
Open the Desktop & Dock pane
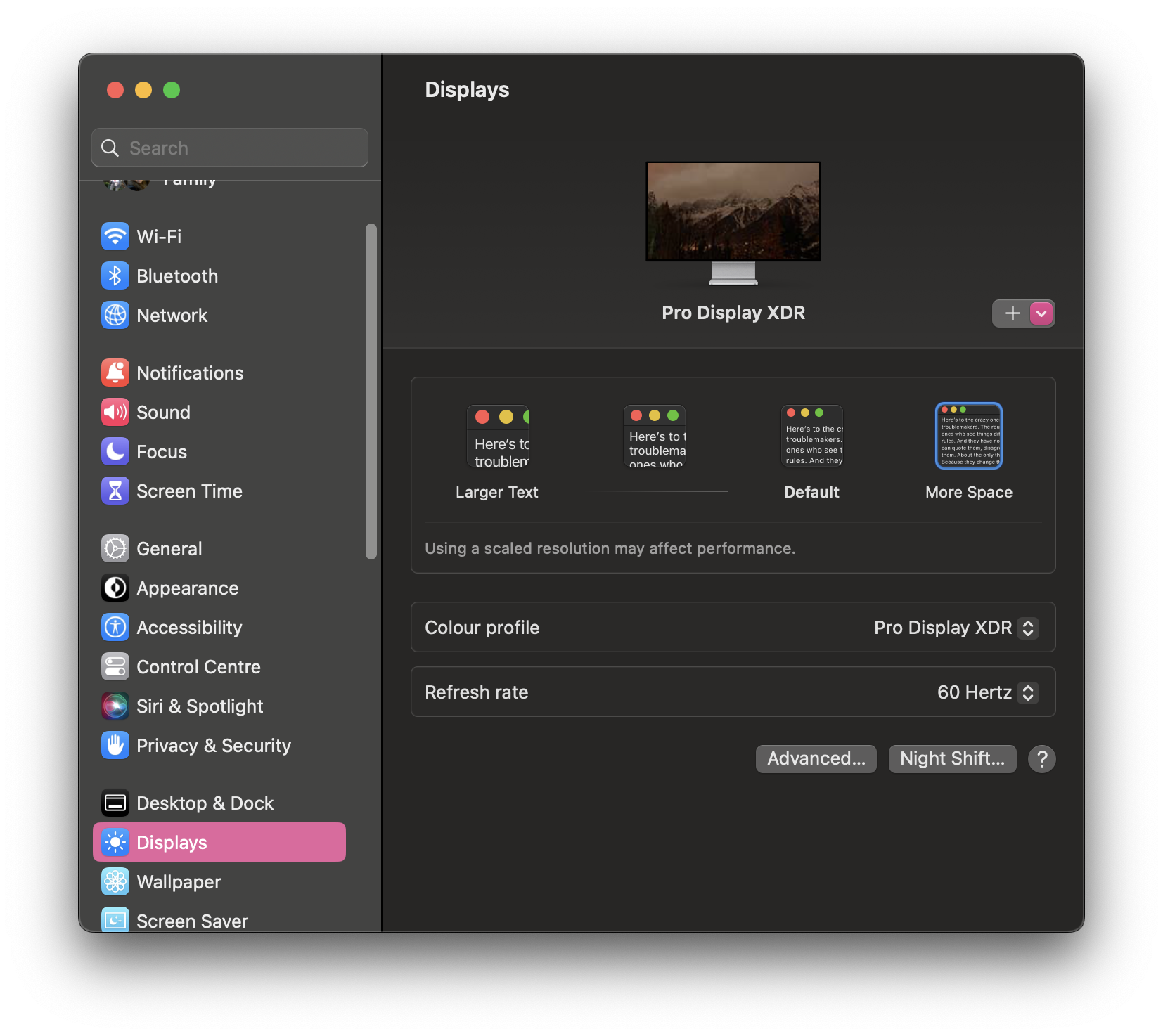[x=219, y=803]
